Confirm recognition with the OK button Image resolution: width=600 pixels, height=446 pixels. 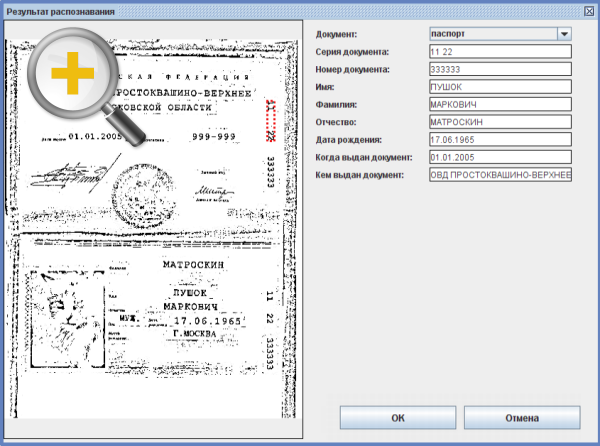tap(398, 417)
